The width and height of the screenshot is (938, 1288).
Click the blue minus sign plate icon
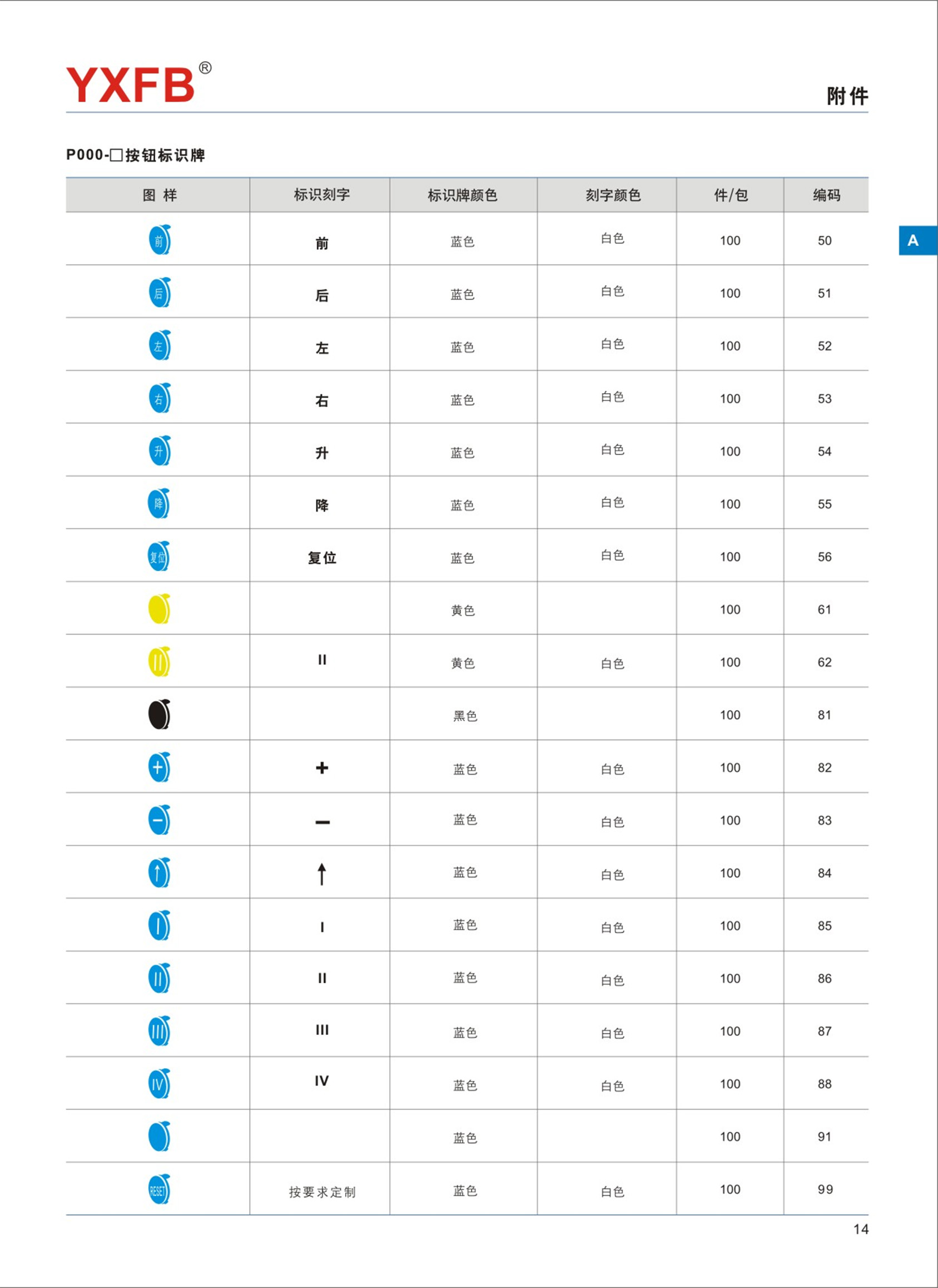pos(159,820)
